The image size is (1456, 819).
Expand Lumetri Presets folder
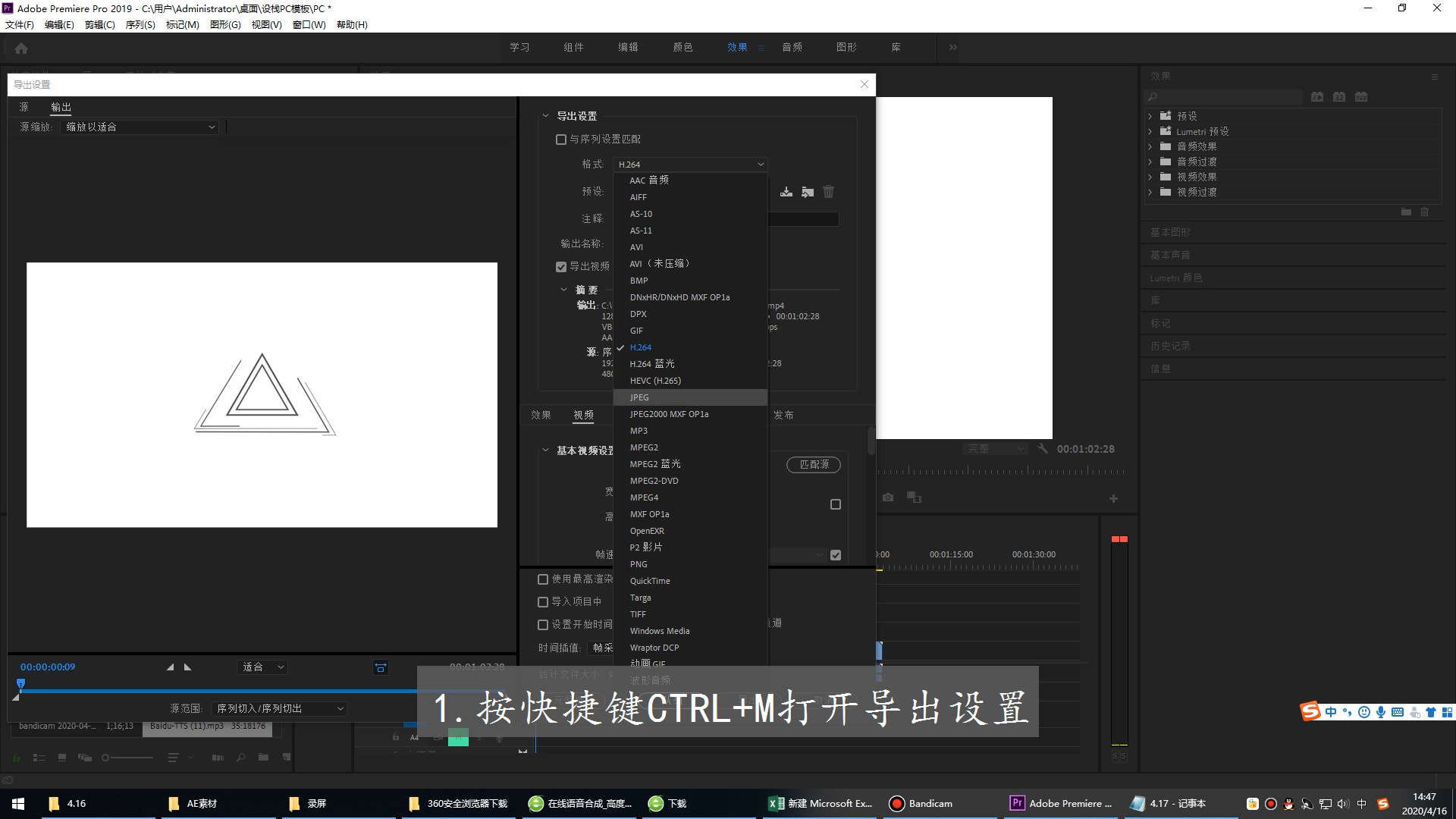point(1150,131)
